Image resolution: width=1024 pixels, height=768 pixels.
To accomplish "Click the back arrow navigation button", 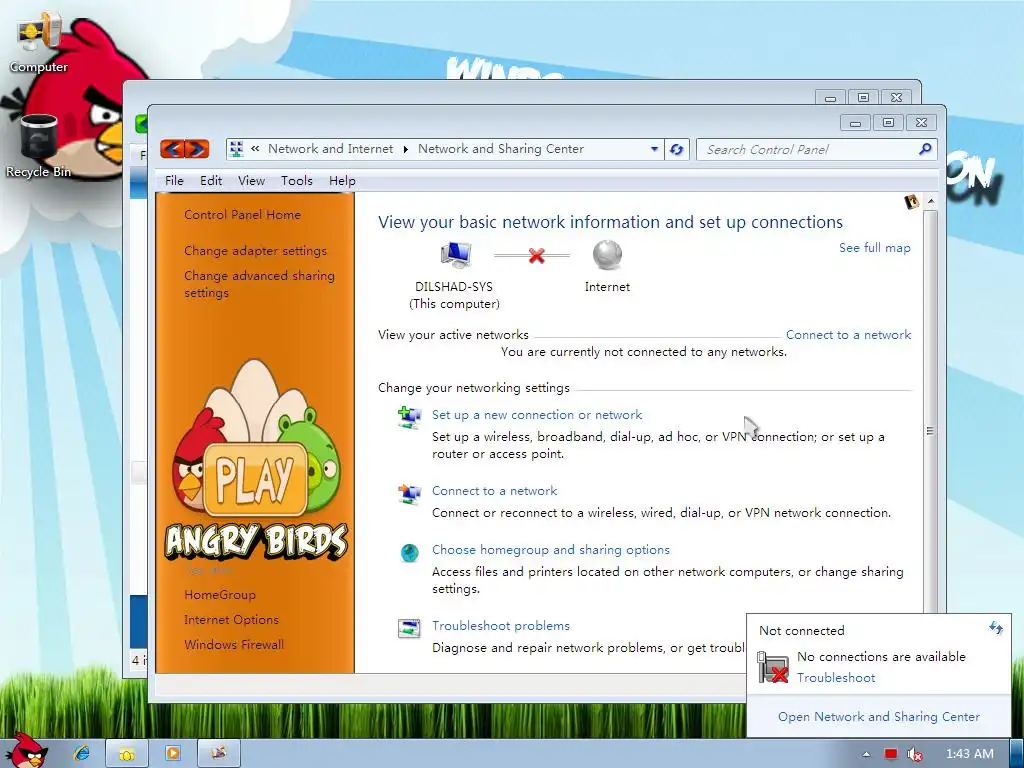I will coord(172,150).
